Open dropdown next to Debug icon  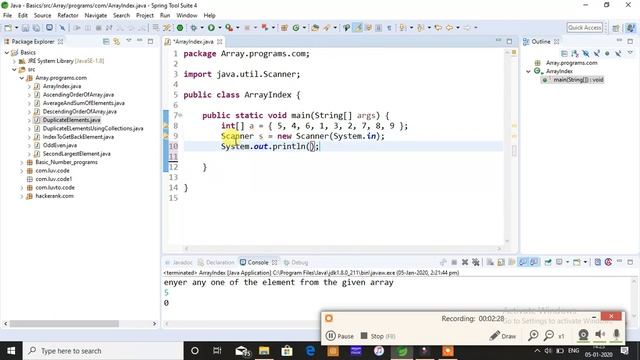click(x=202, y=28)
